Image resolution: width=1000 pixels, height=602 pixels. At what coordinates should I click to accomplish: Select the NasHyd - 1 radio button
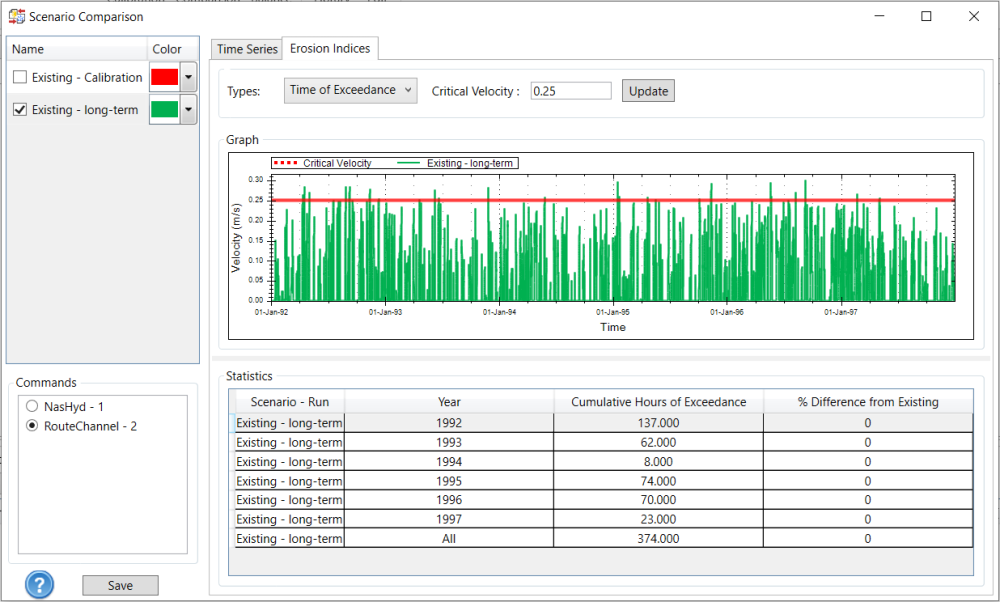(32, 407)
